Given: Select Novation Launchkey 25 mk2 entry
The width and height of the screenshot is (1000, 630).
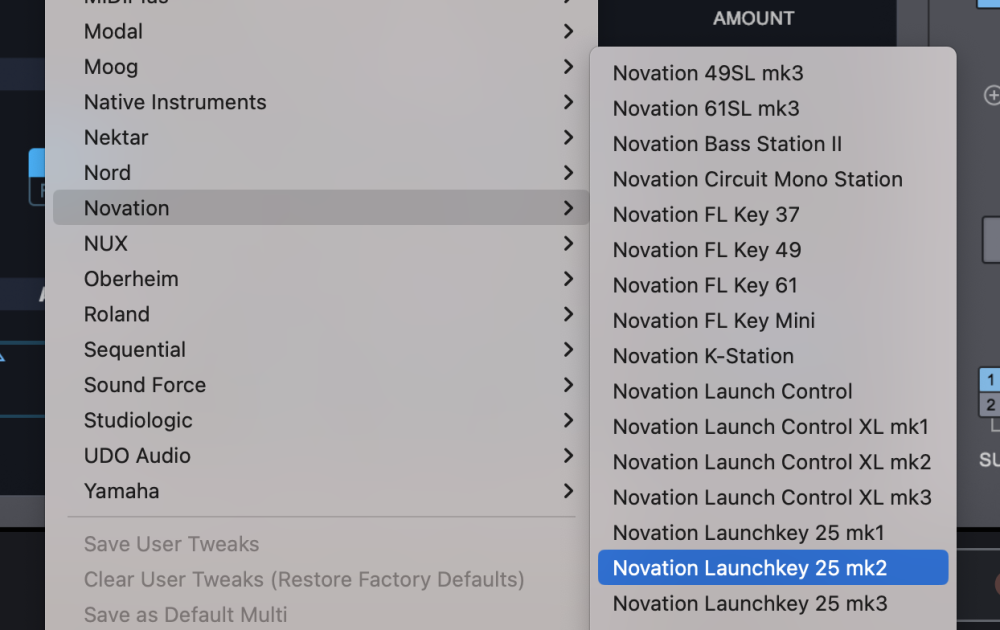Looking at the screenshot, I should [x=750, y=568].
